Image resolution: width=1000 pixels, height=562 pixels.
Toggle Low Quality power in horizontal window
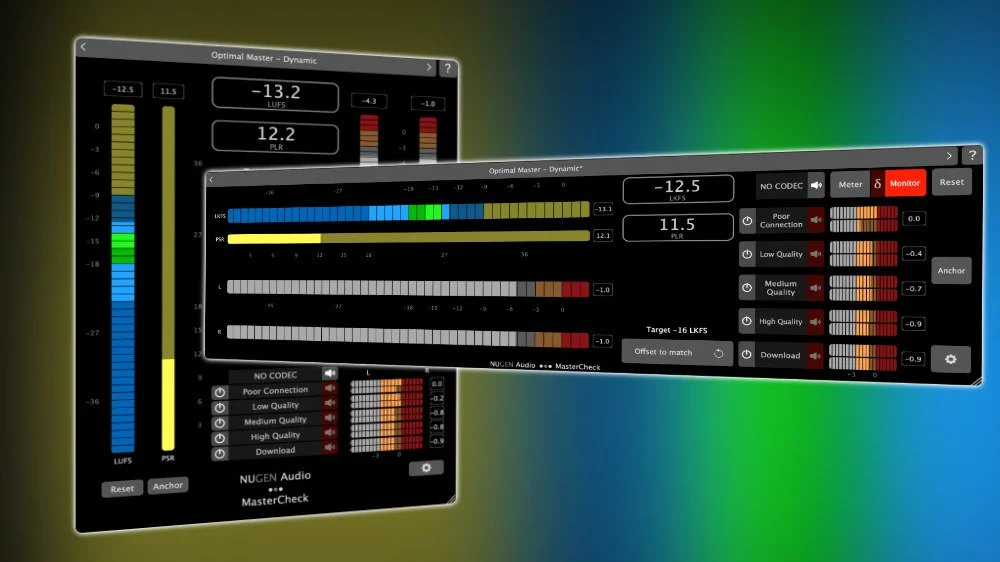[747, 254]
